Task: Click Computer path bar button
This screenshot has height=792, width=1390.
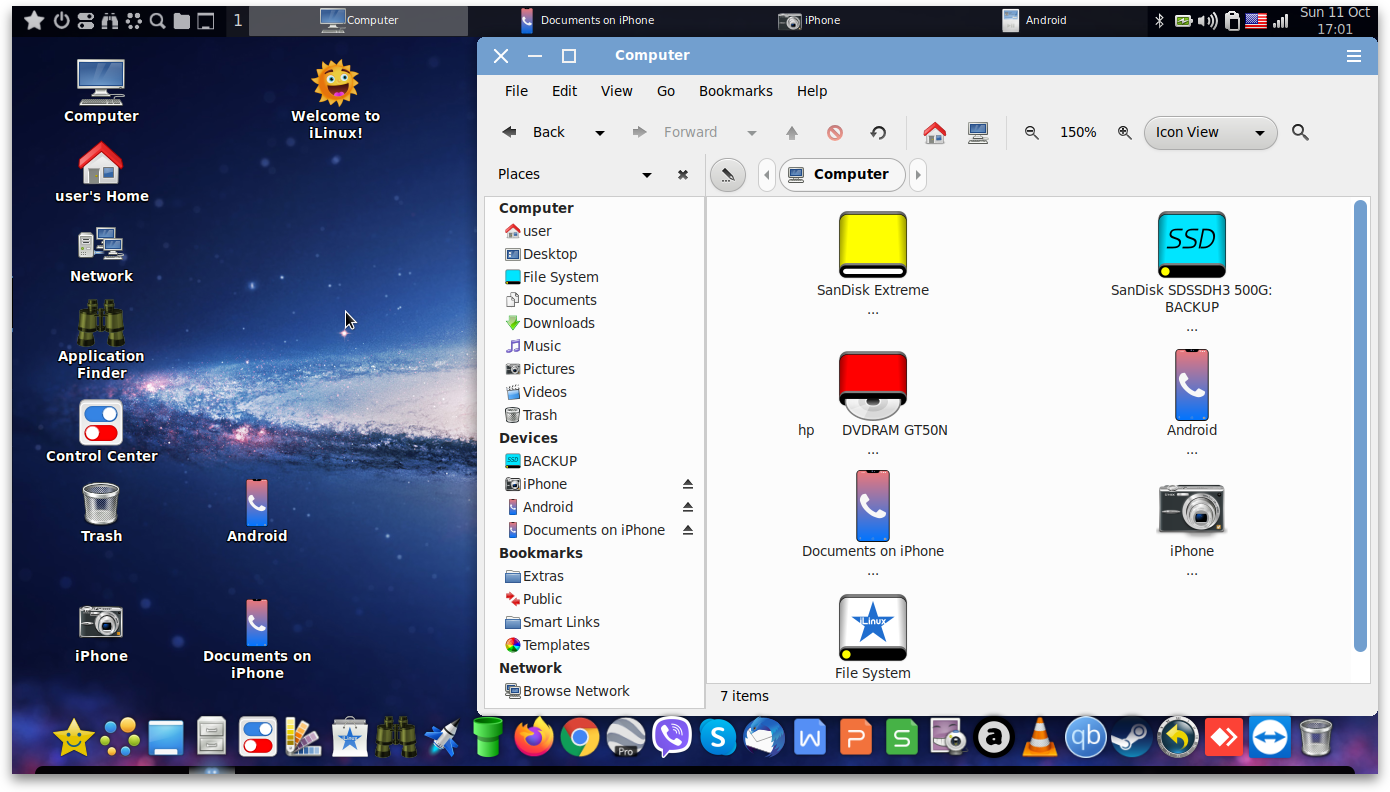Action: tap(842, 175)
